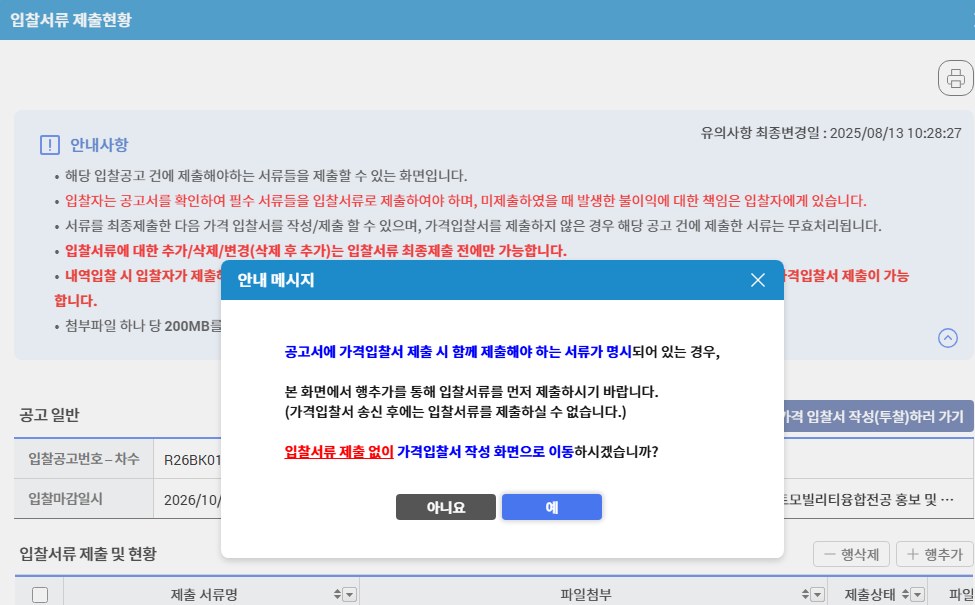Click the 입찰마감일시 label cell
The width and height of the screenshot is (975, 605).
(x=84, y=499)
